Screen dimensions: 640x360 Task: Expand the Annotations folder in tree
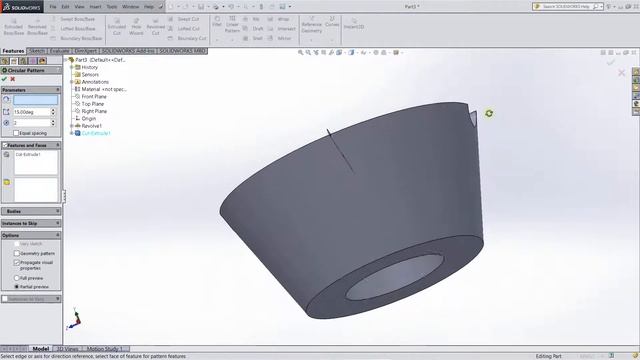point(71,82)
